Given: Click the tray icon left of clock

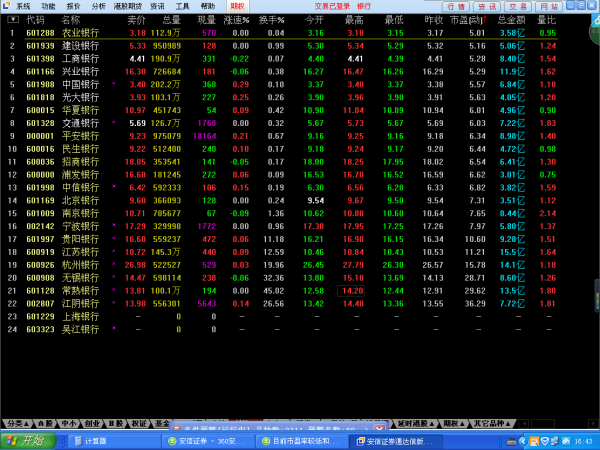Looking at the screenshot, I should [566, 442].
